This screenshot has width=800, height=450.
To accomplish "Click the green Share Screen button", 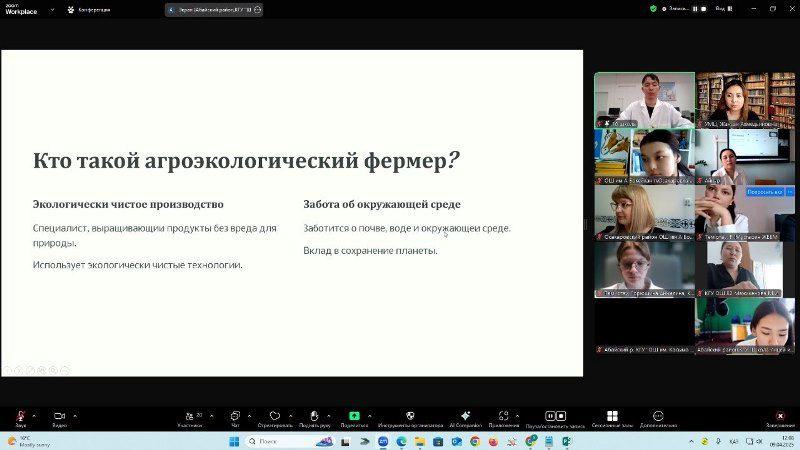I will (354, 416).
